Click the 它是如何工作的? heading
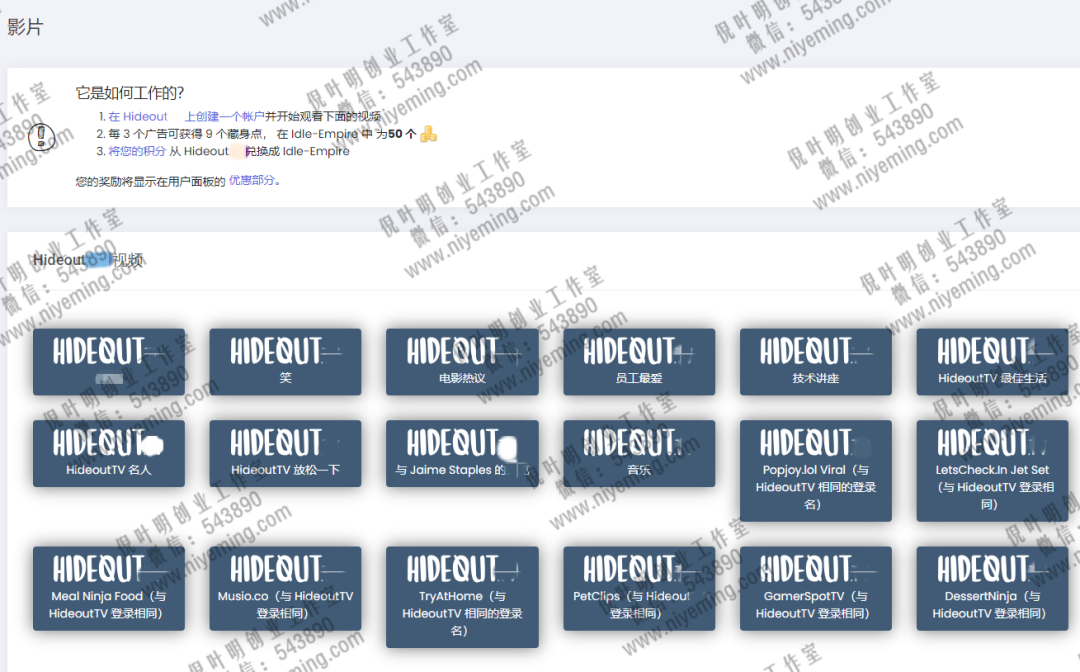Screen dimensions: 1080x672 (129, 93)
